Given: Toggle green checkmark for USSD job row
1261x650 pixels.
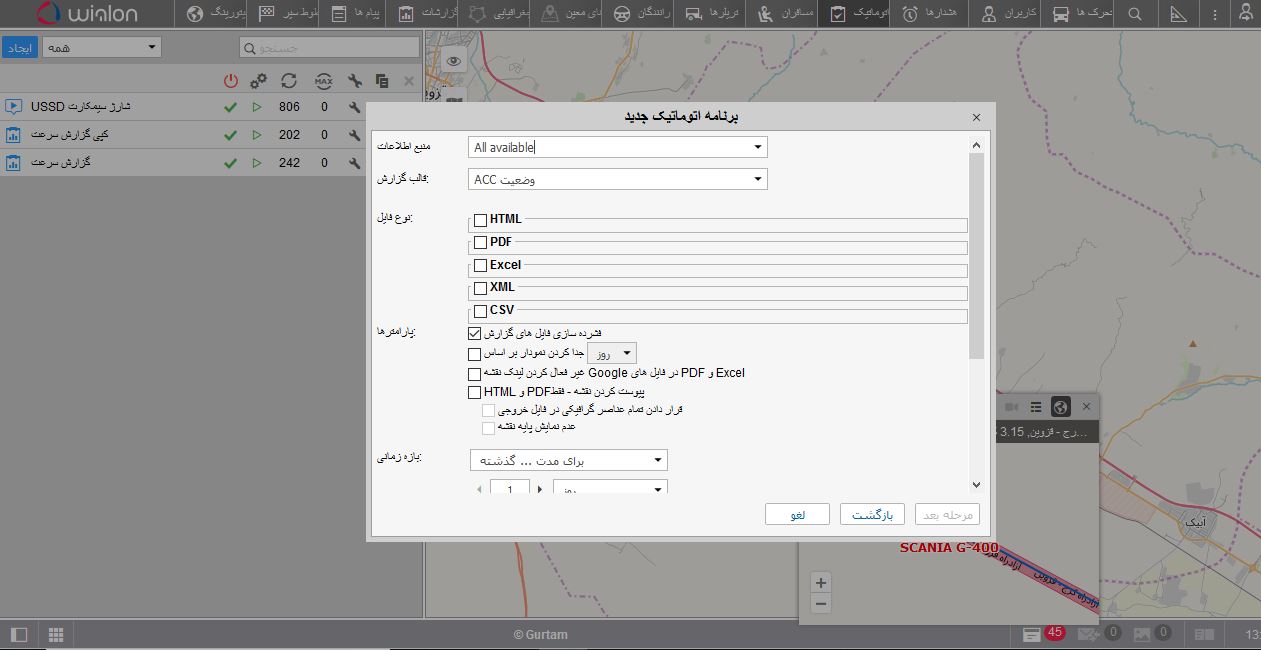Looking at the screenshot, I should click(x=230, y=106).
